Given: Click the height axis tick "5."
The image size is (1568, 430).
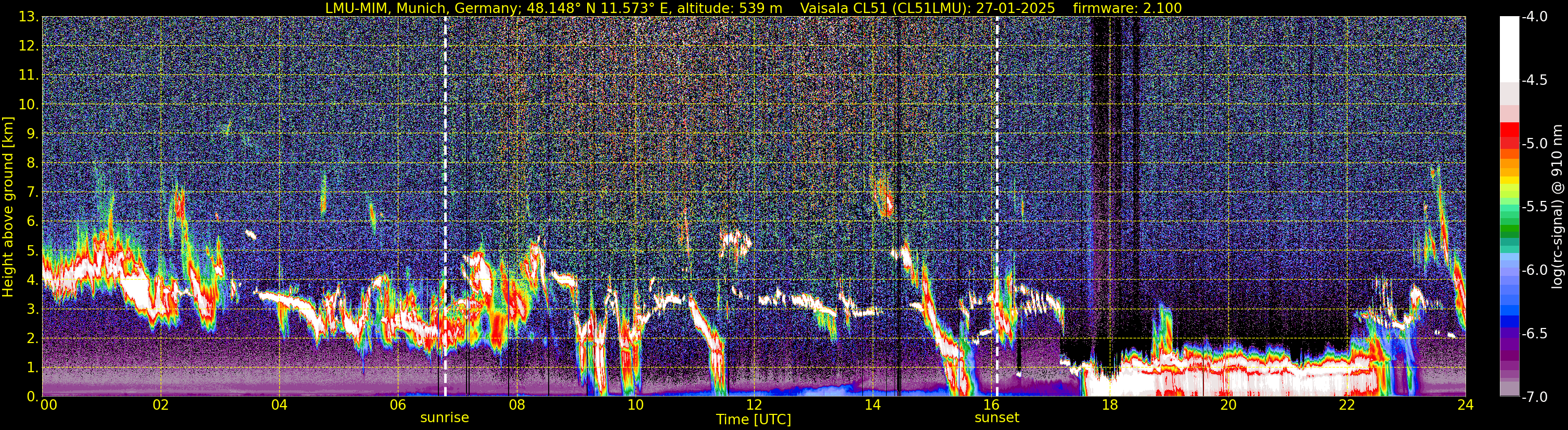Looking at the screenshot, I should point(33,250).
